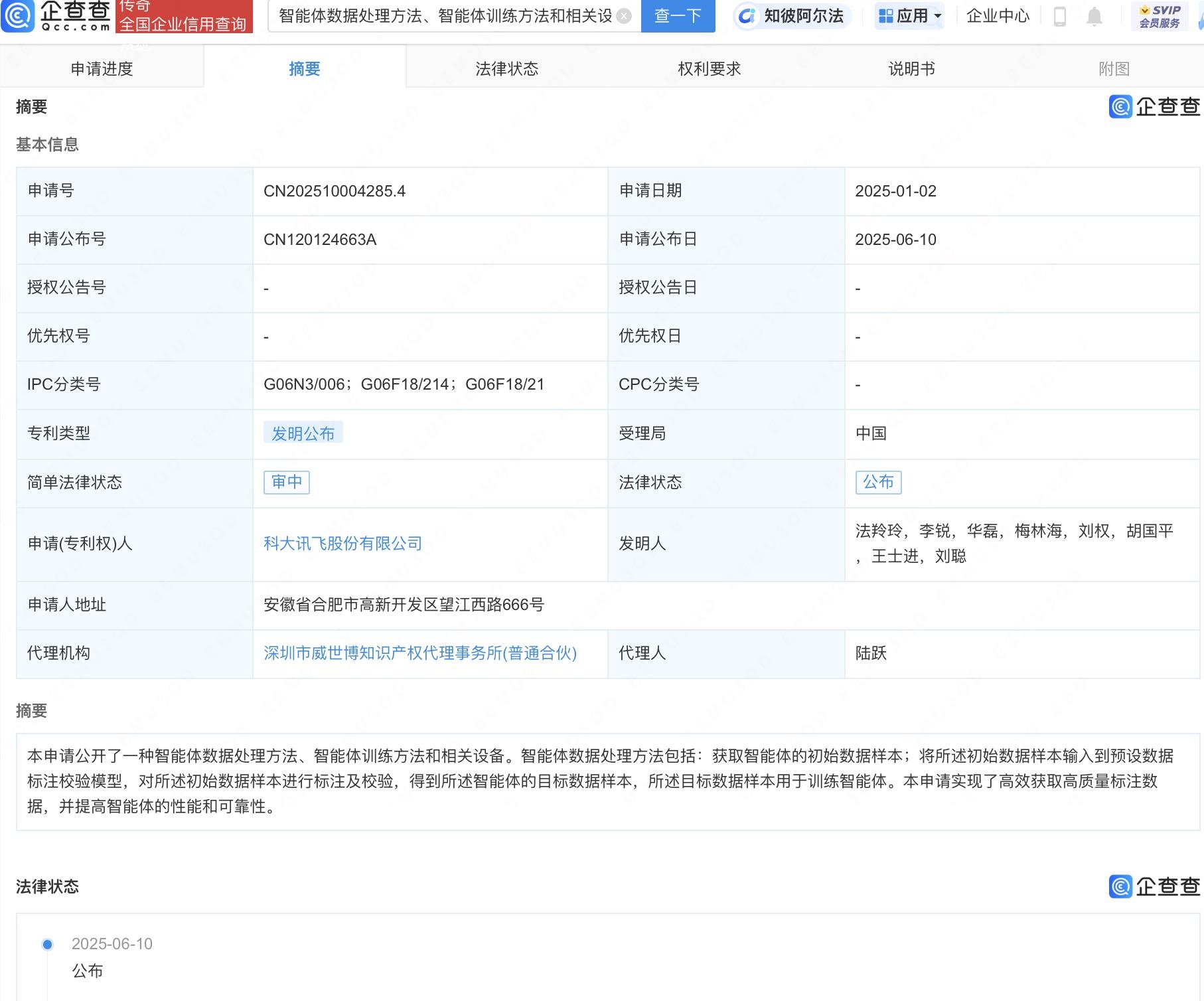Clear the search field with X icon
The height and width of the screenshot is (1001, 1204).
pyautogui.click(x=624, y=16)
